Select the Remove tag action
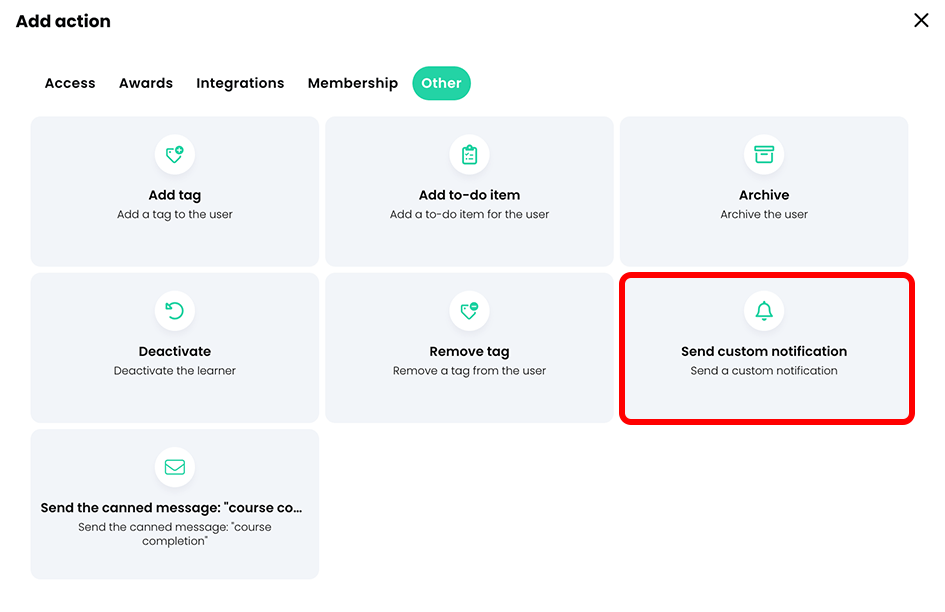The height and width of the screenshot is (612, 945). tap(469, 348)
